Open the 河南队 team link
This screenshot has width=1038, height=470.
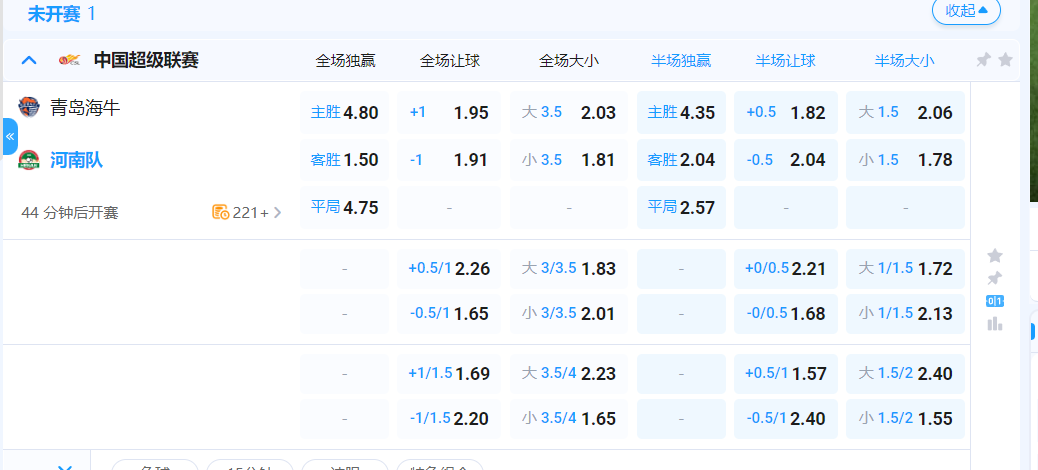point(76,160)
